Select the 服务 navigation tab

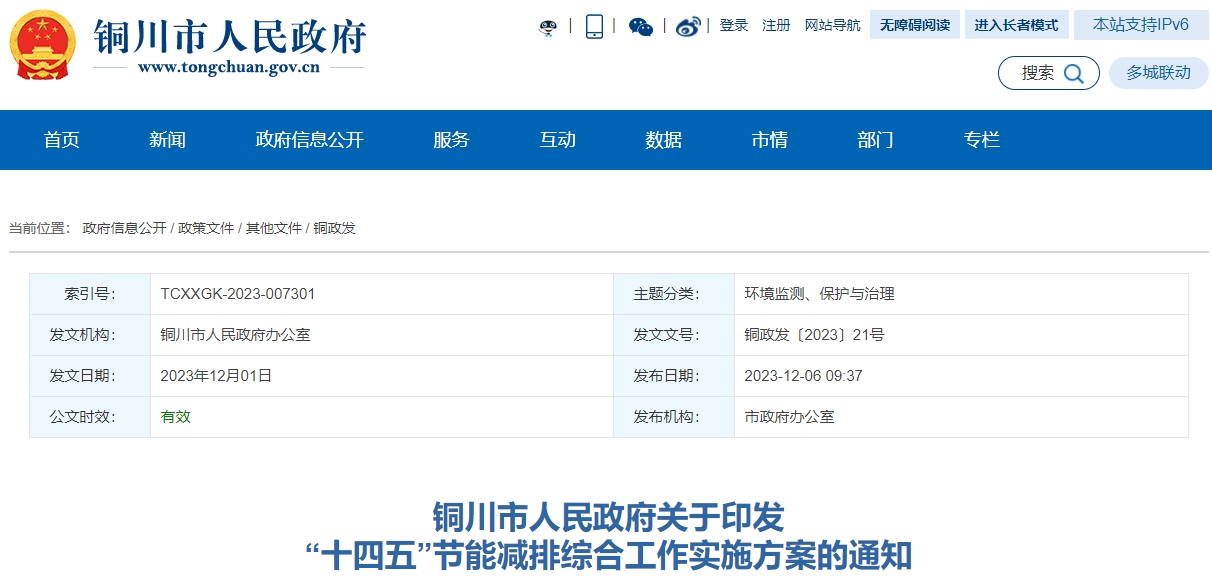click(x=451, y=140)
